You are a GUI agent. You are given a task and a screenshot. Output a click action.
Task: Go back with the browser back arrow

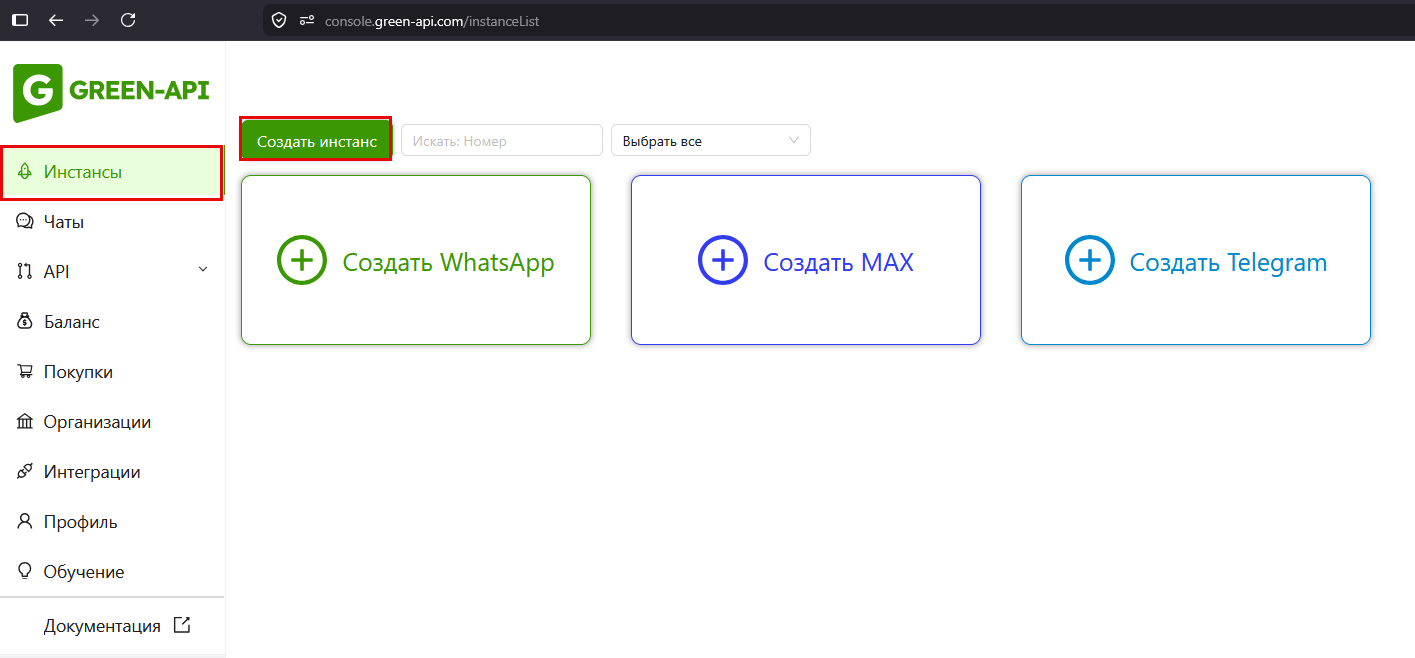pyautogui.click(x=56, y=20)
